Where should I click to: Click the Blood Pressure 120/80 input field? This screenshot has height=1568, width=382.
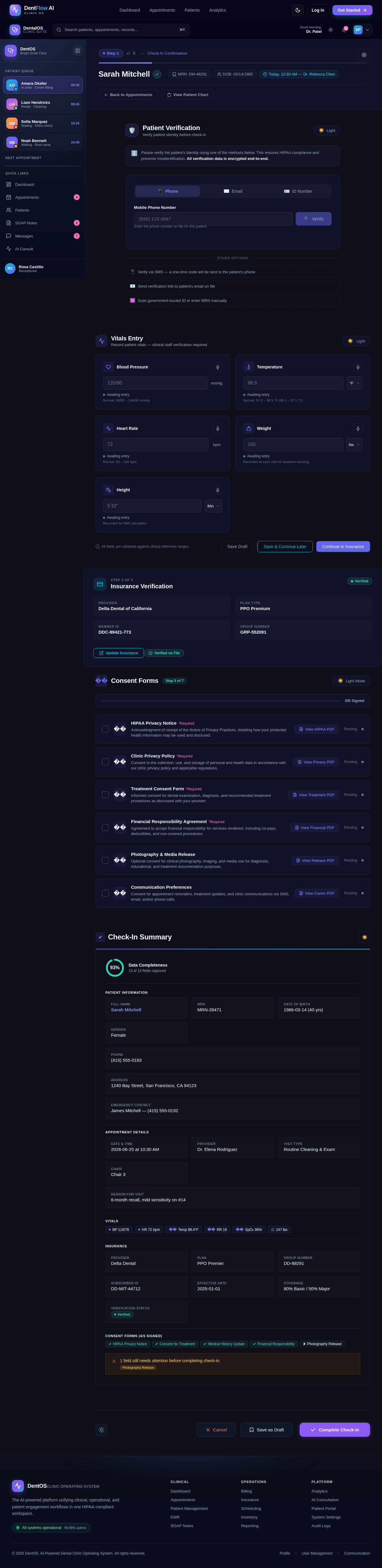155,383
